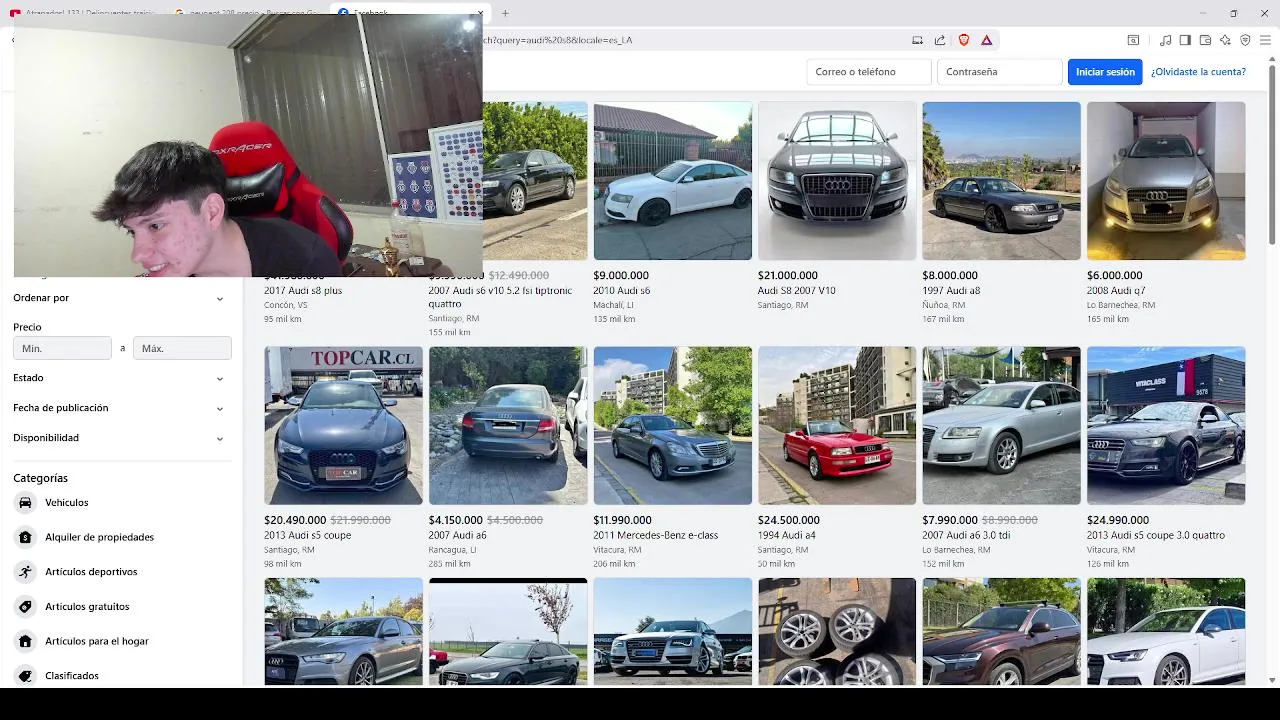Click Clasificados category icon
The height and width of the screenshot is (720, 1280).
pos(25,676)
